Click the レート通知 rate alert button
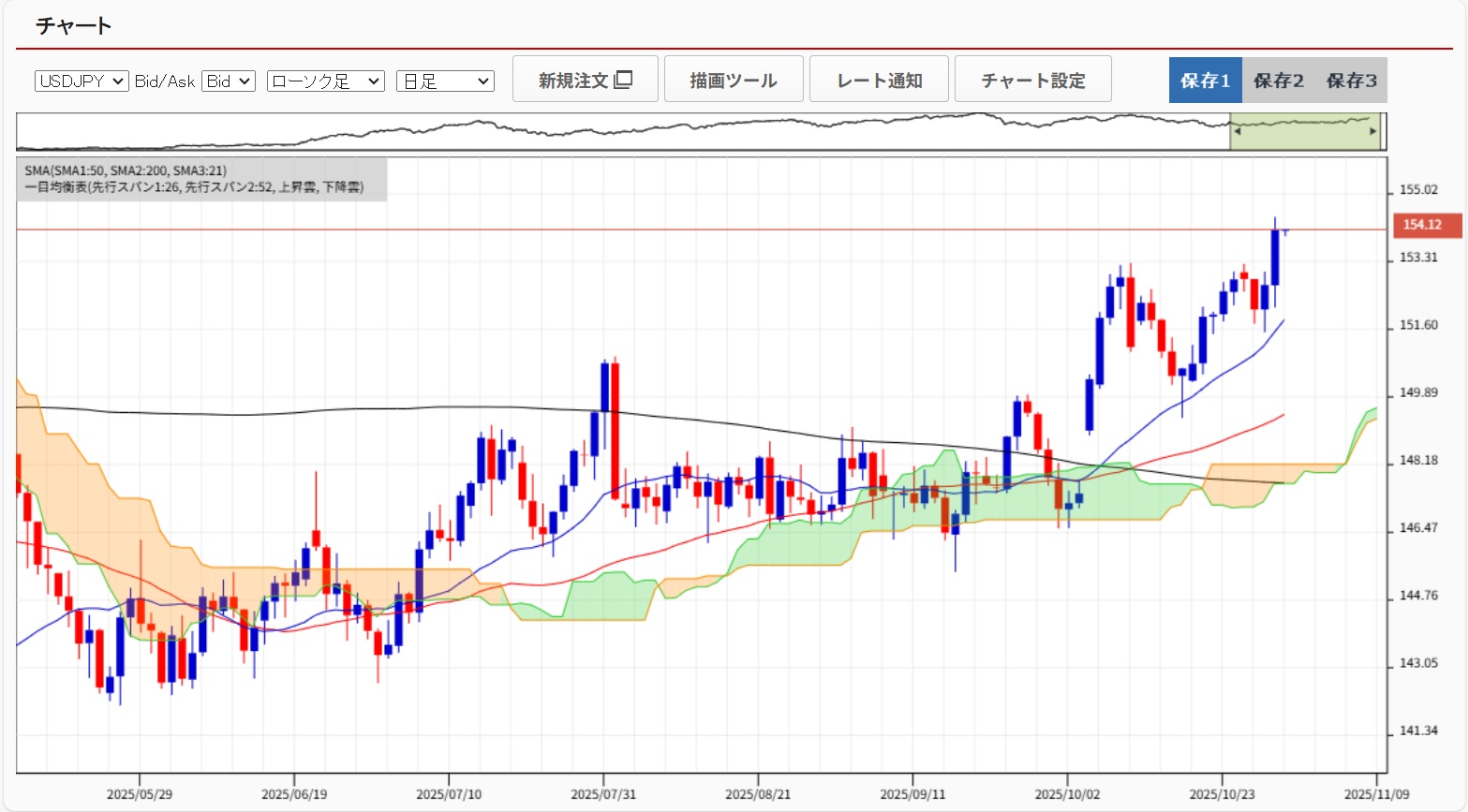The image size is (1468, 812). click(x=879, y=80)
